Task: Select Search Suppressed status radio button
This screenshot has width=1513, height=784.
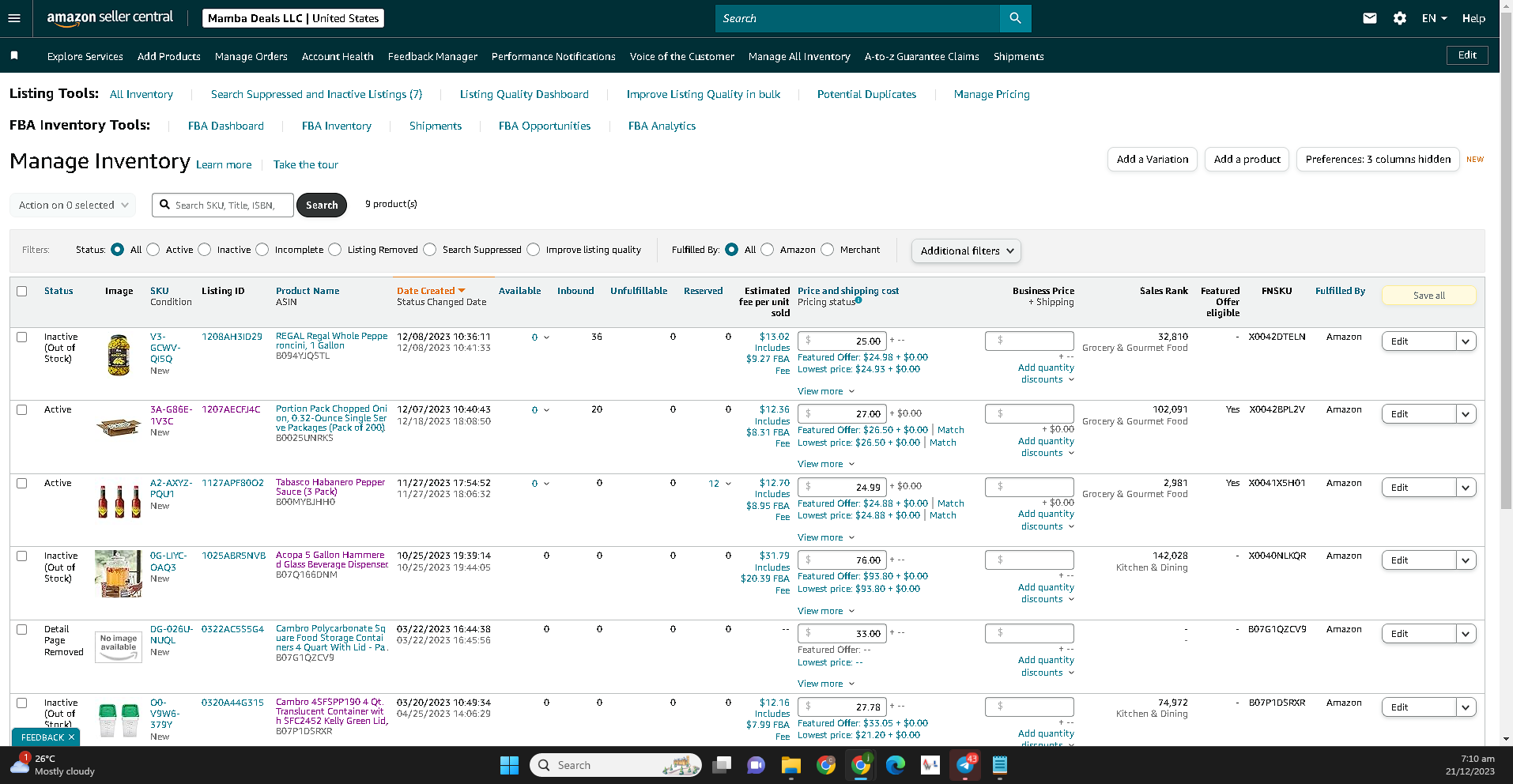Action: [x=430, y=250]
